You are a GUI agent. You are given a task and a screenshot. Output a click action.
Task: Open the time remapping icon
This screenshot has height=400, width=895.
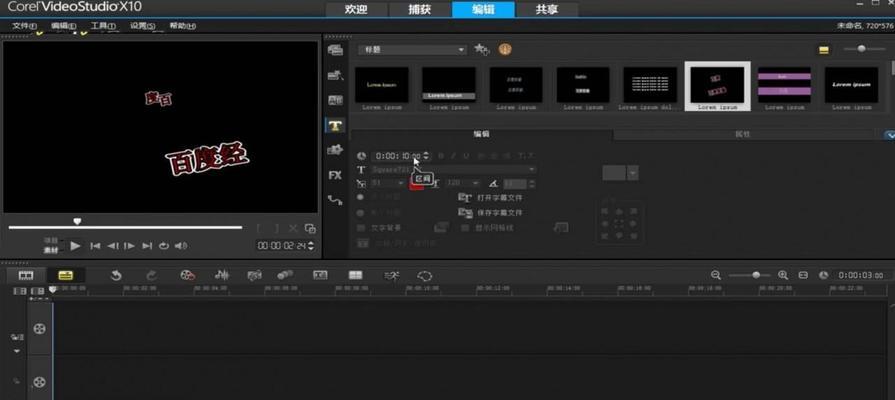(x=392, y=276)
